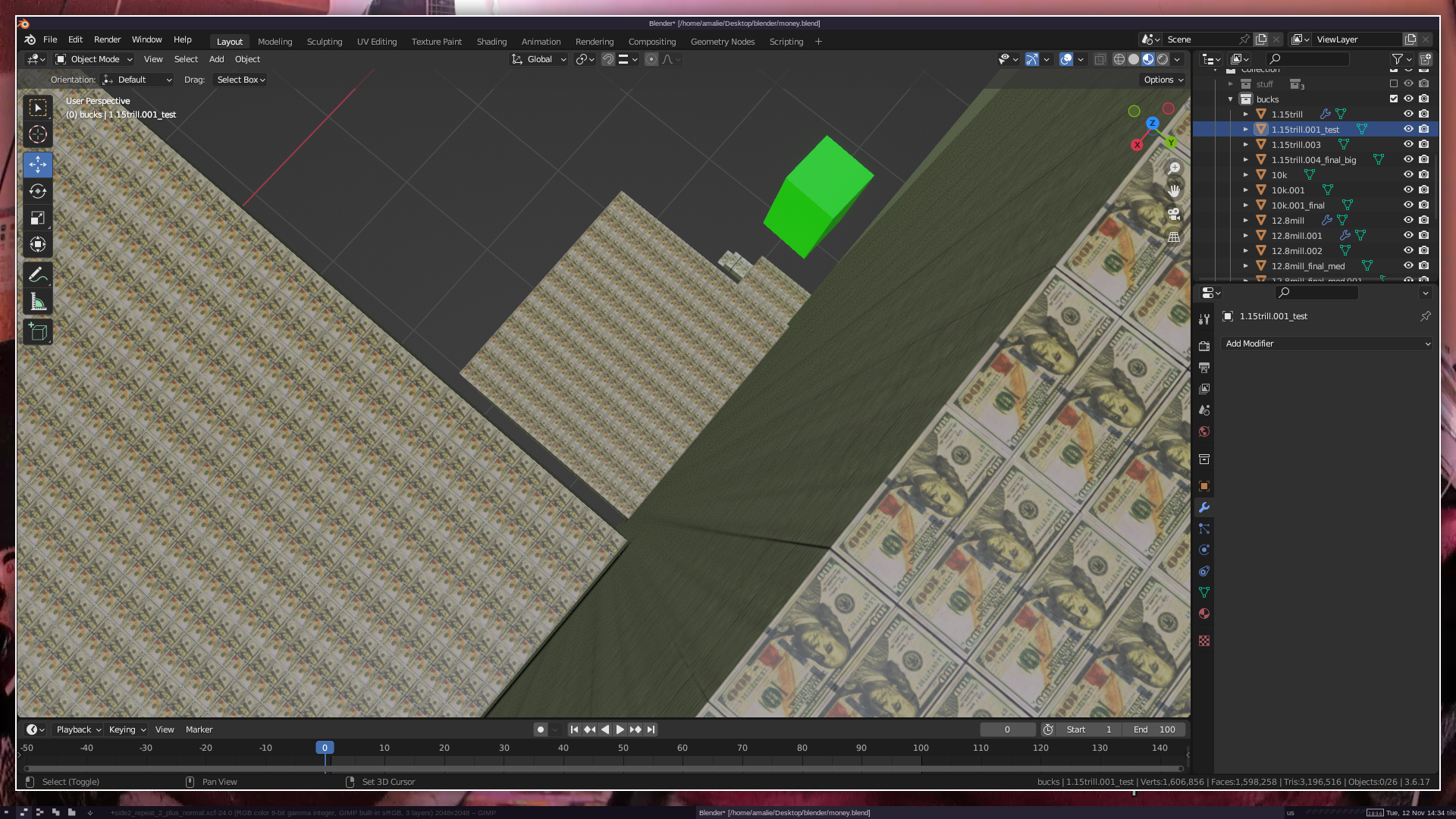
Task: Open the Material properties tab
Action: point(1204,613)
